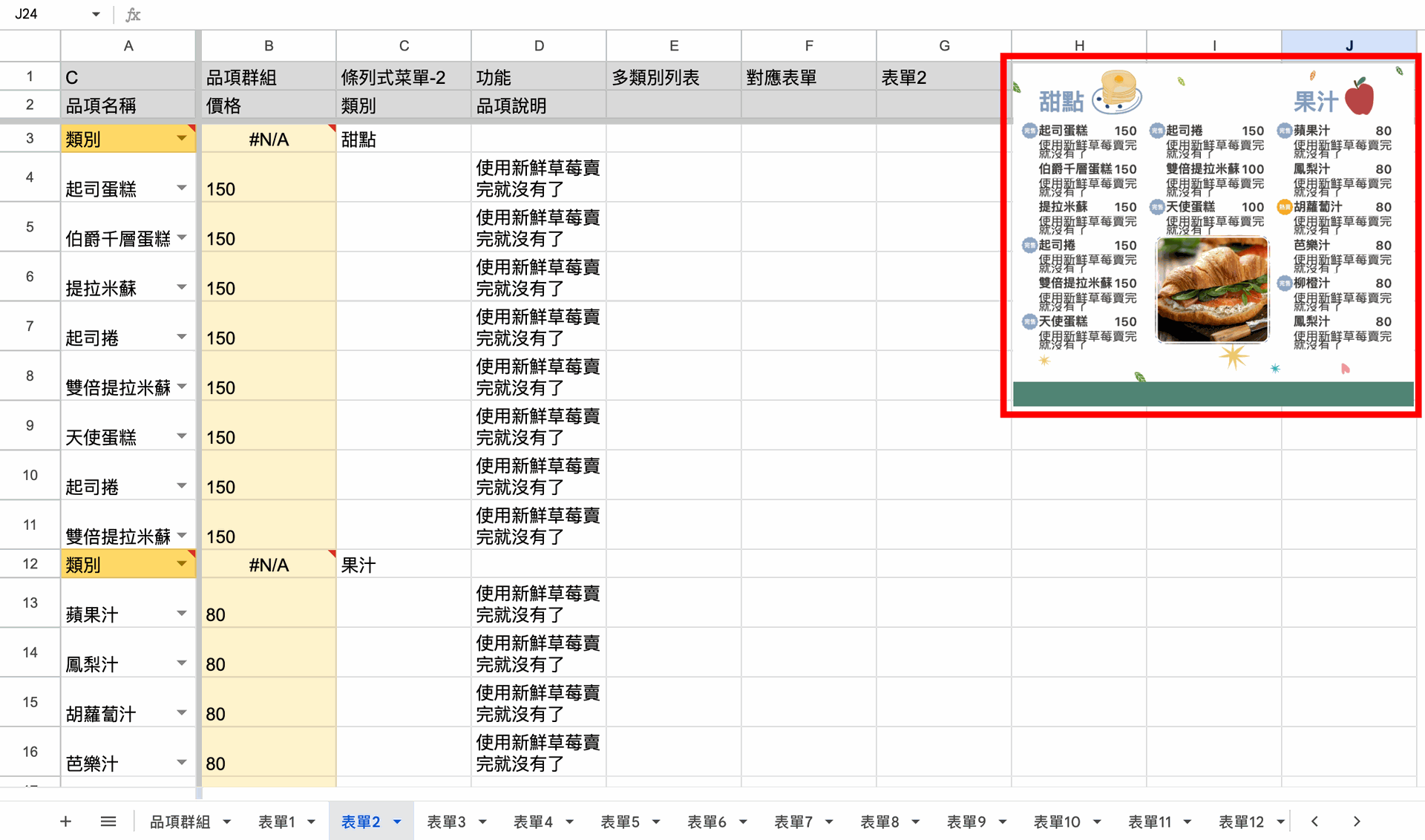Switch to the 表單10 sheet tab
1425x840 pixels.
1057,821
